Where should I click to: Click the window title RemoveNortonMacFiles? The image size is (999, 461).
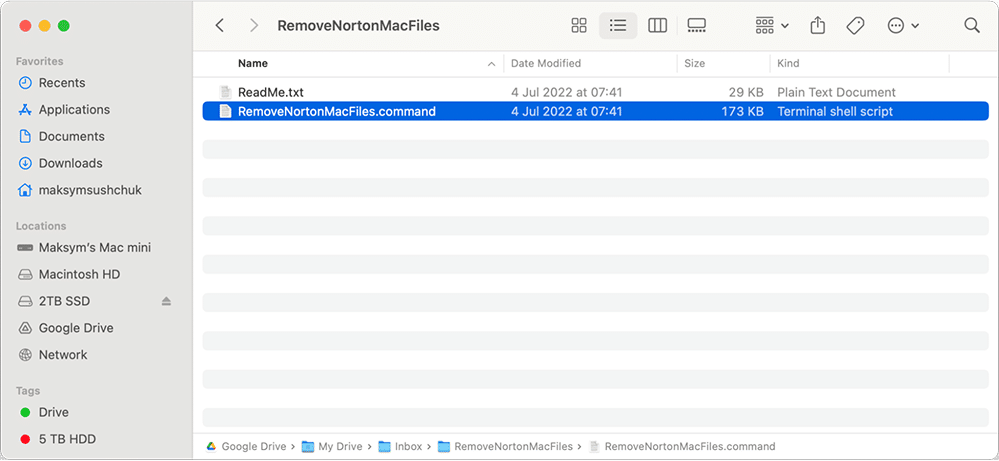click(359, 25)
